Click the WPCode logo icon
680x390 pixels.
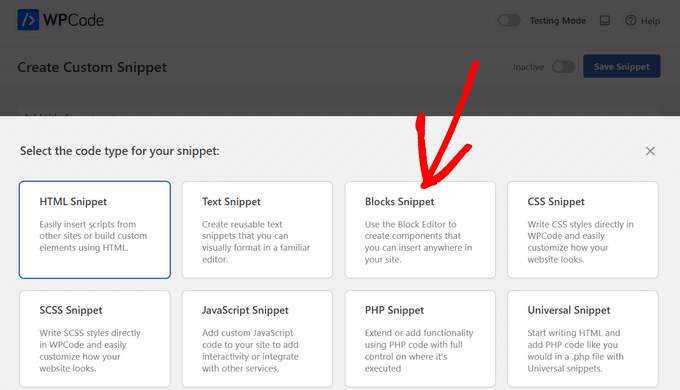tap(28, 20)
